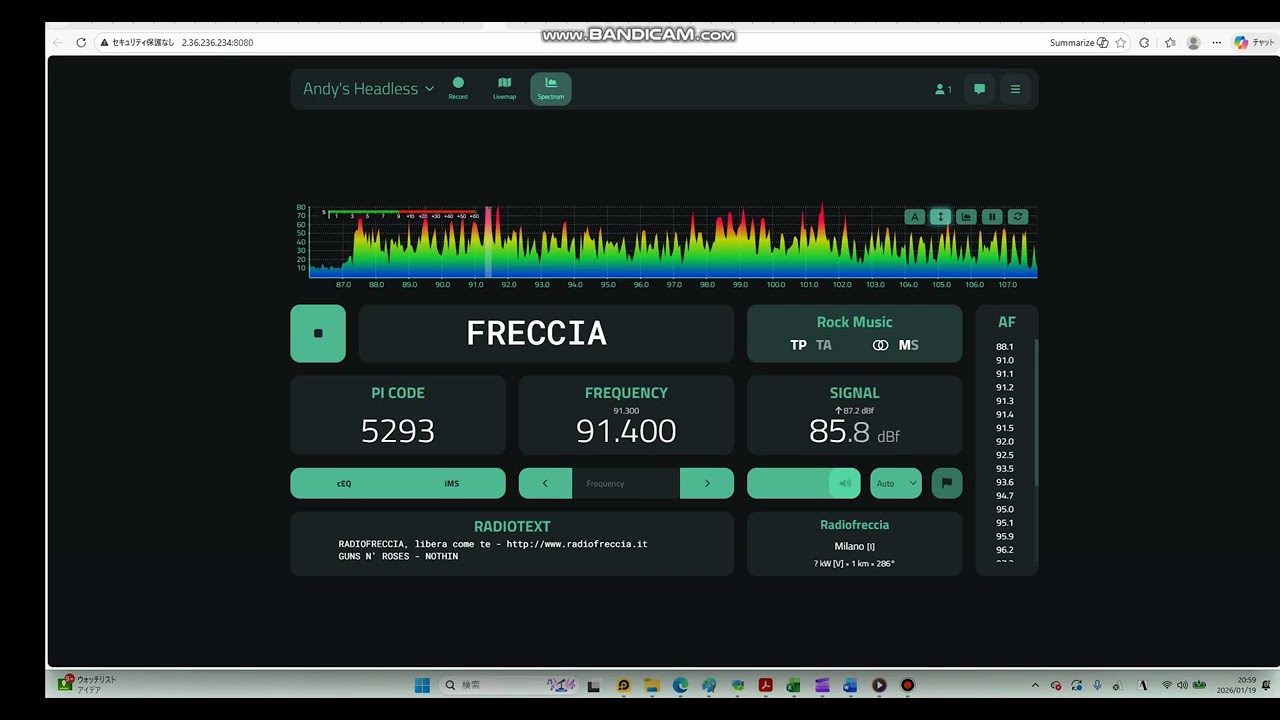Open the chat panel
This screenshot has width=1280, height=720.
(x=979, y=89)
